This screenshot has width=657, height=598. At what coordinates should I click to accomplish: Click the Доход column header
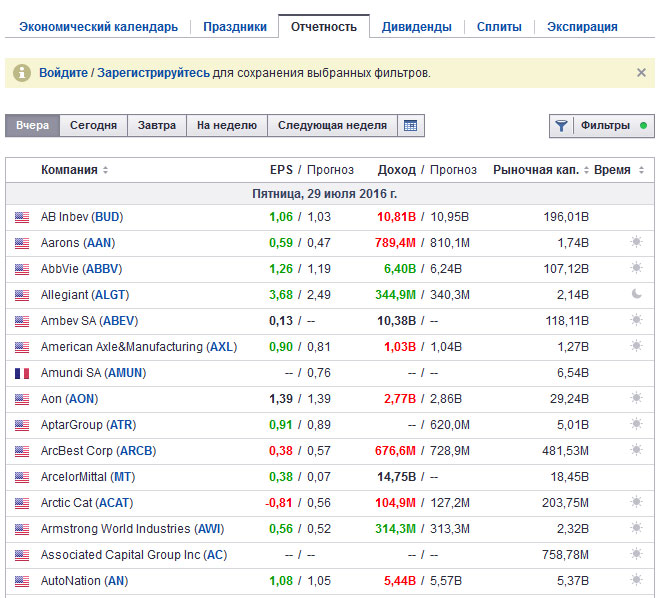coord(396,170)
